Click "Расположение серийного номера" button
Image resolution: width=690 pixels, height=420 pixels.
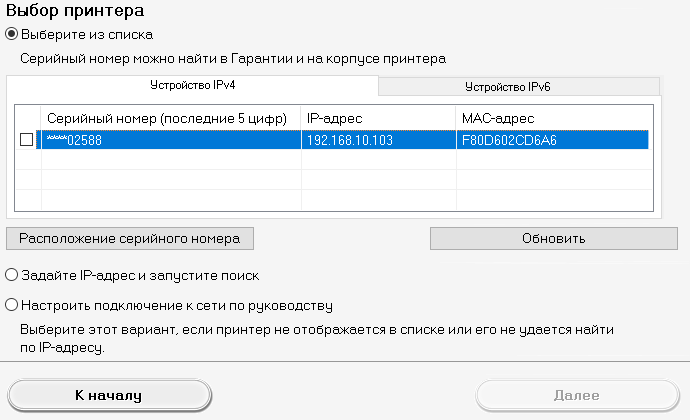(130, 239)
